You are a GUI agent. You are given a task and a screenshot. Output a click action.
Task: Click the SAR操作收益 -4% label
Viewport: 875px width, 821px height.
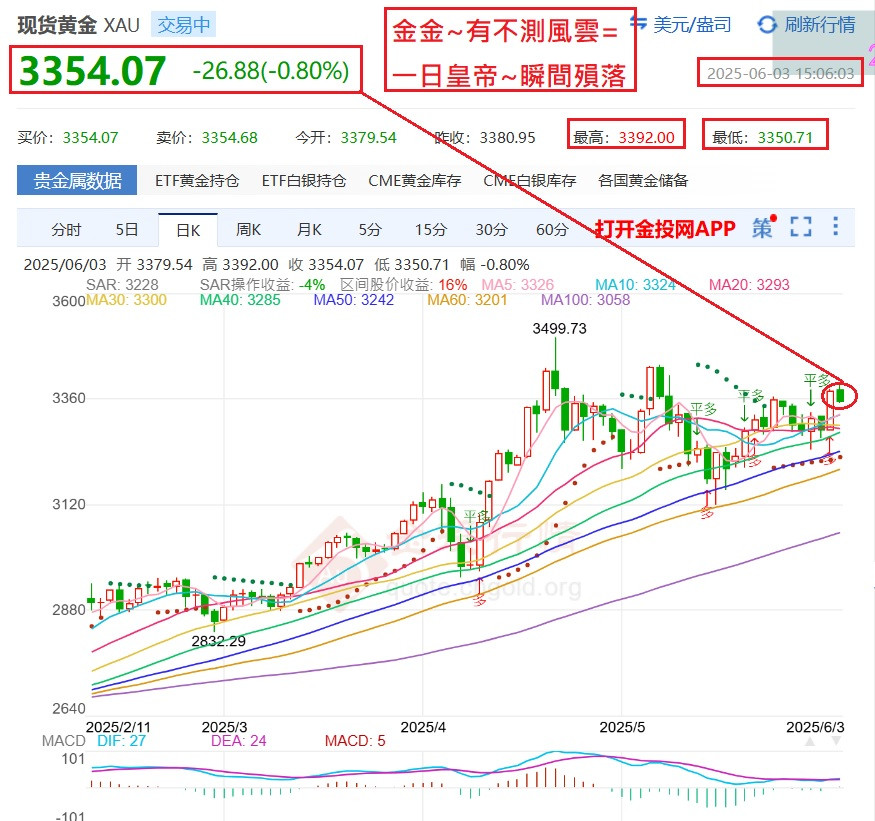point(262,285)
